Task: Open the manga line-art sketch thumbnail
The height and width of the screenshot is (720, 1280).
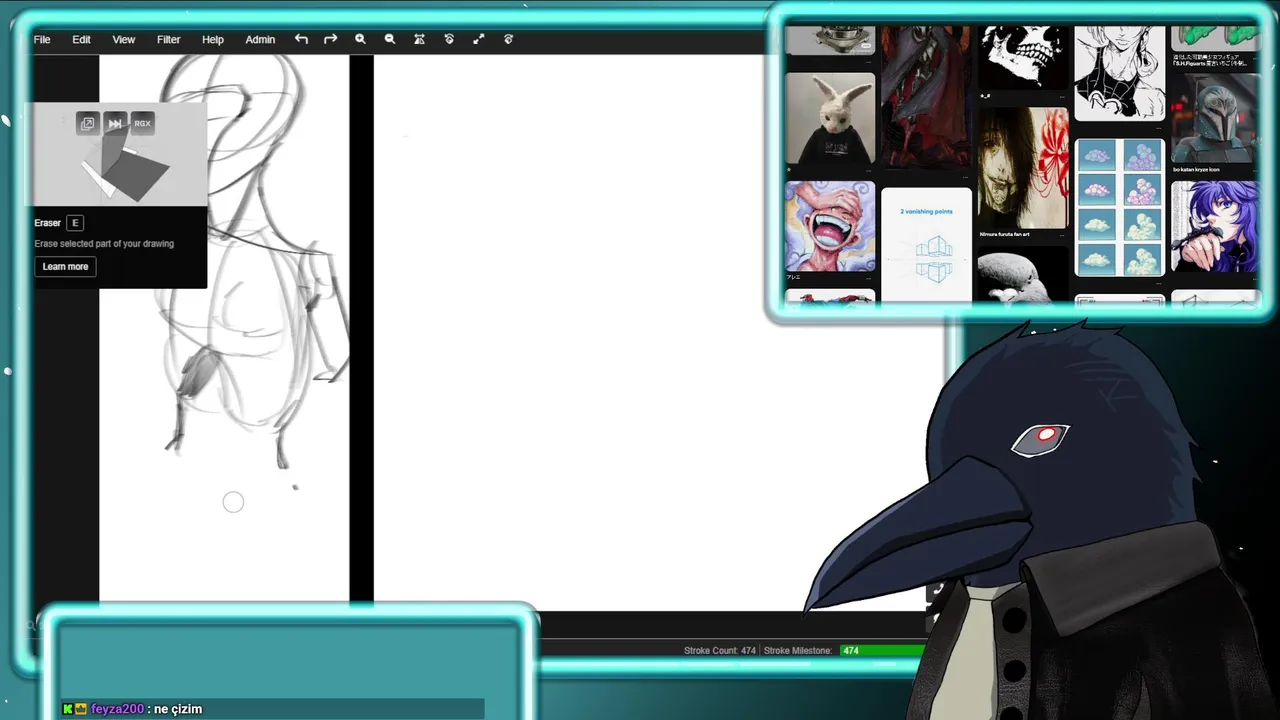Action: pyautogui.click(x=1119, y=73)
